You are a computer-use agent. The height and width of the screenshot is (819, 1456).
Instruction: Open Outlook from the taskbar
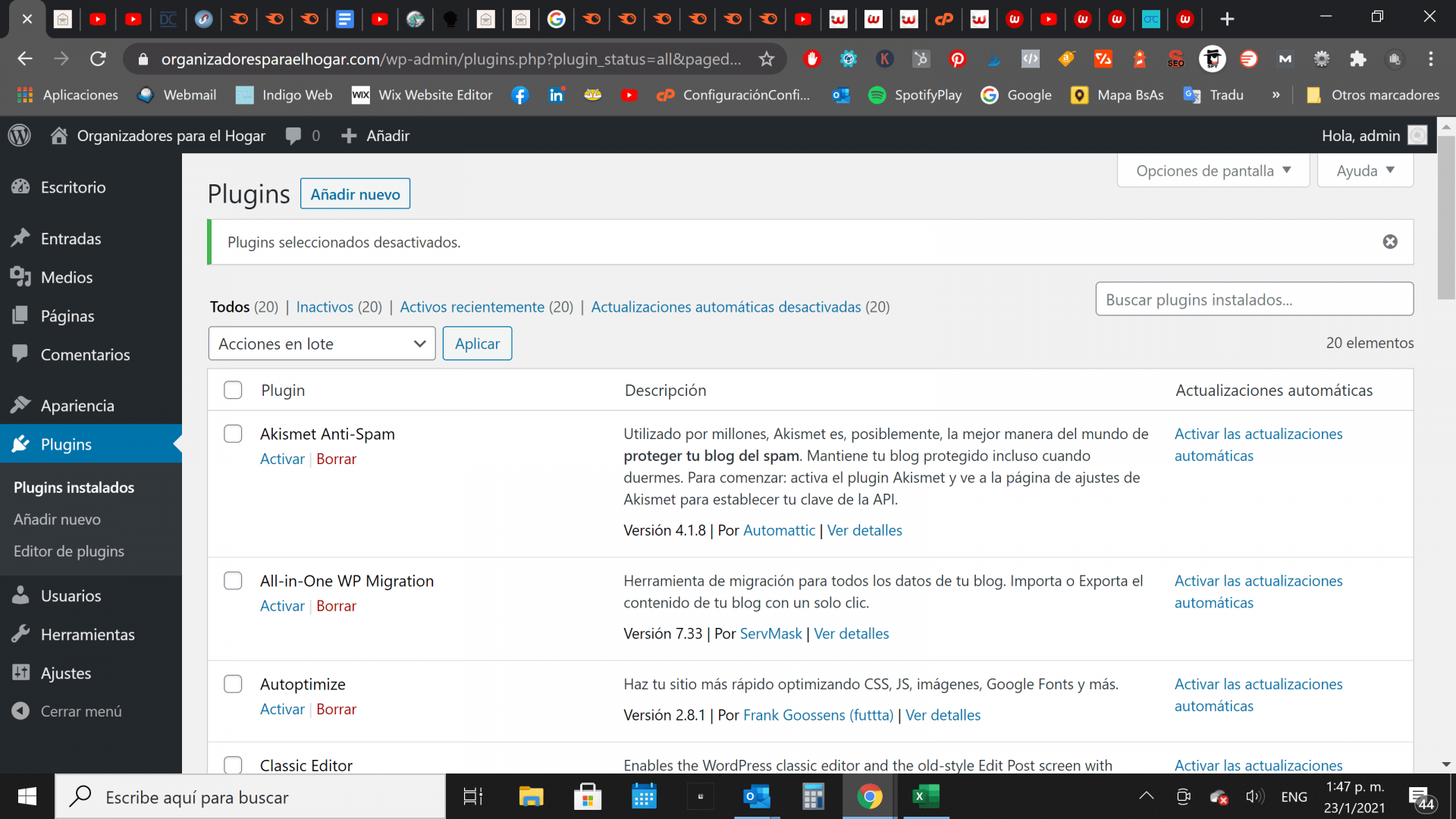click(756, 797)
